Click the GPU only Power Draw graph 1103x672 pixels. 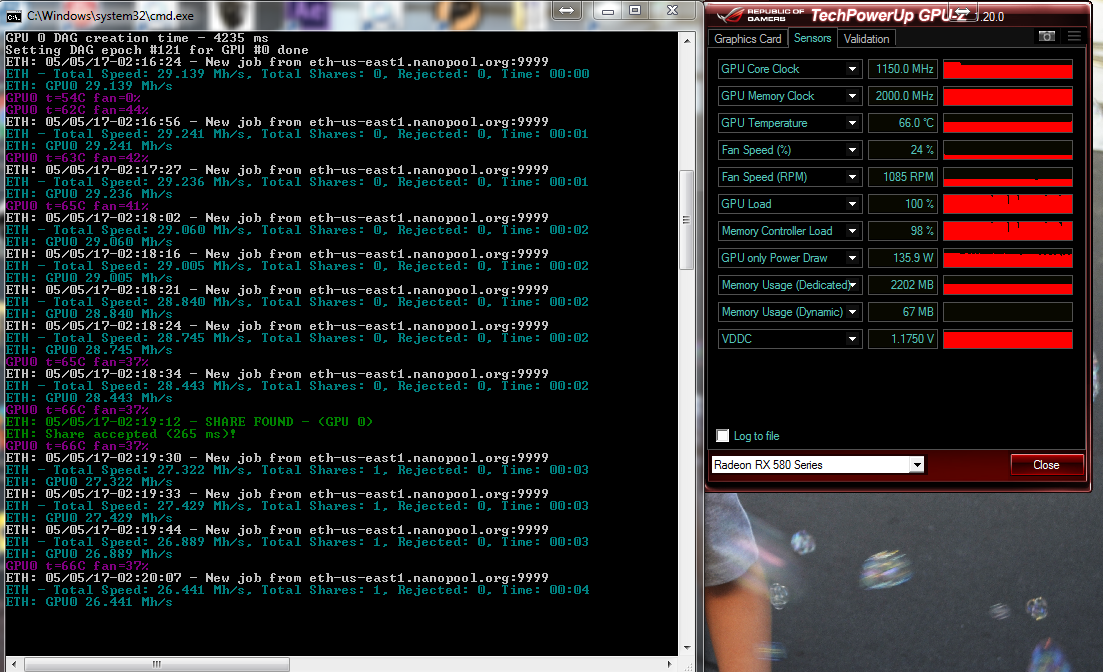tap(1007, 258)
